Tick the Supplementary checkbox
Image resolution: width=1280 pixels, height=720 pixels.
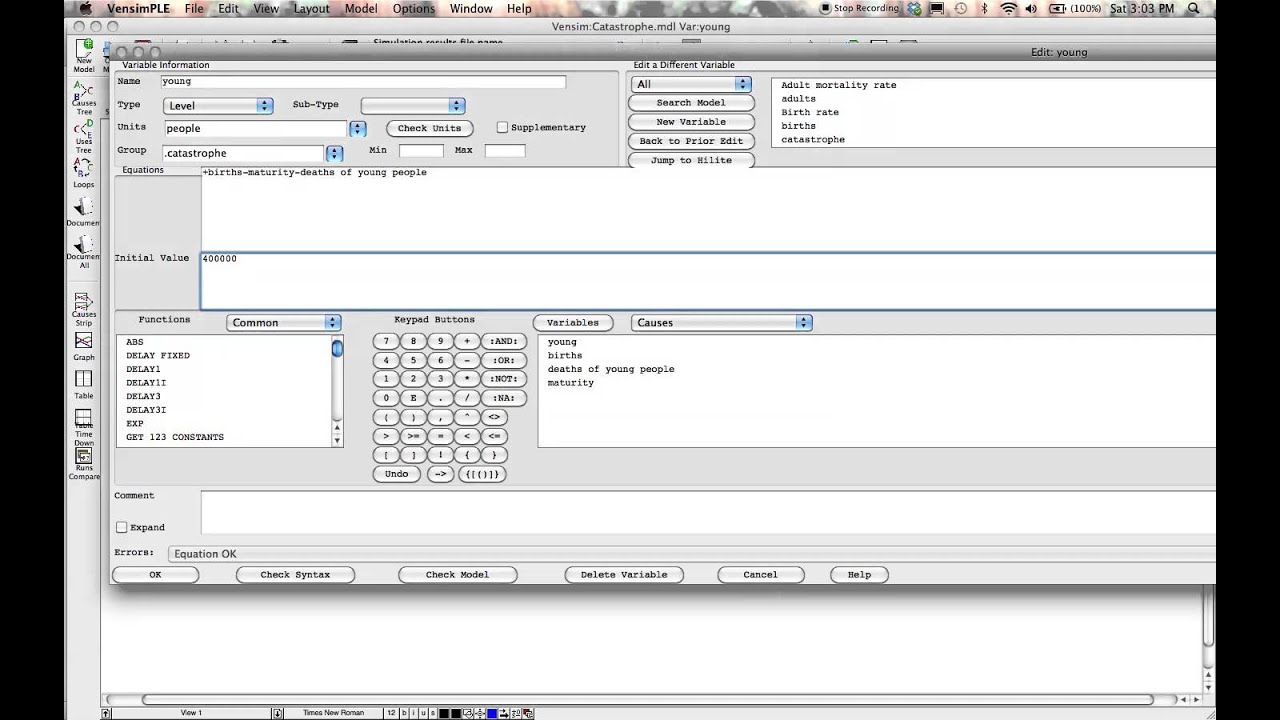click(502, 128)
